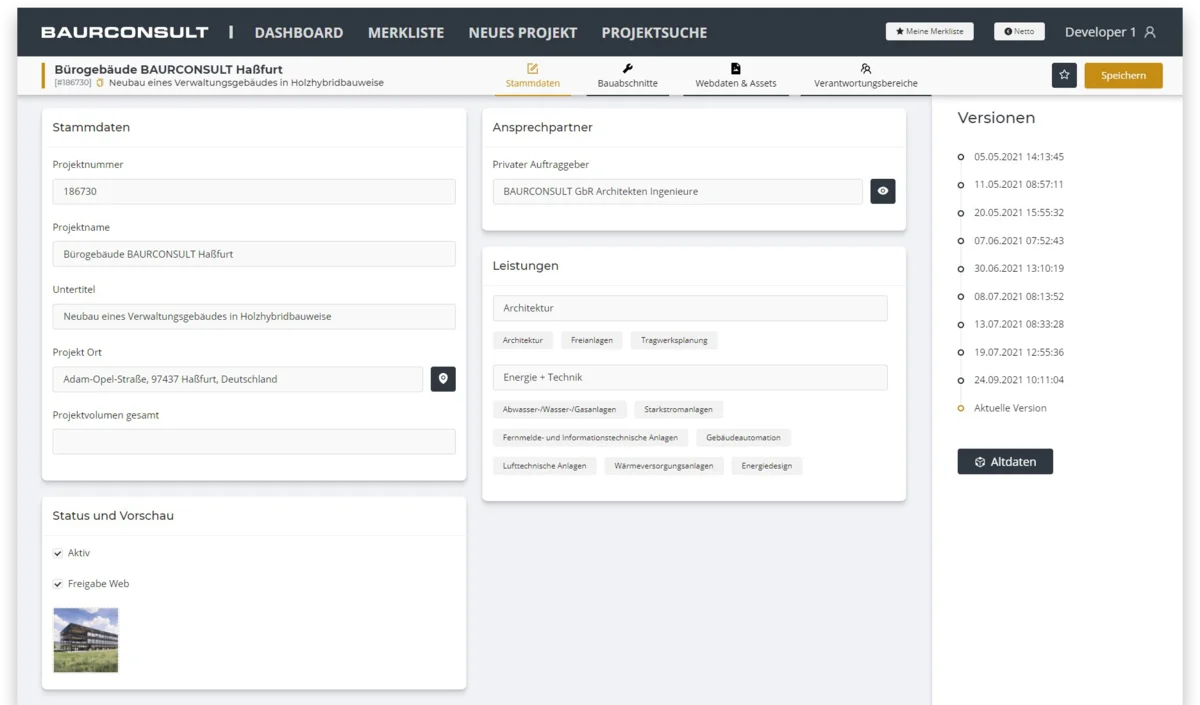Click the Bauabschnitte wrench icon
This screenshot has height=705, width=1200.
628,68
